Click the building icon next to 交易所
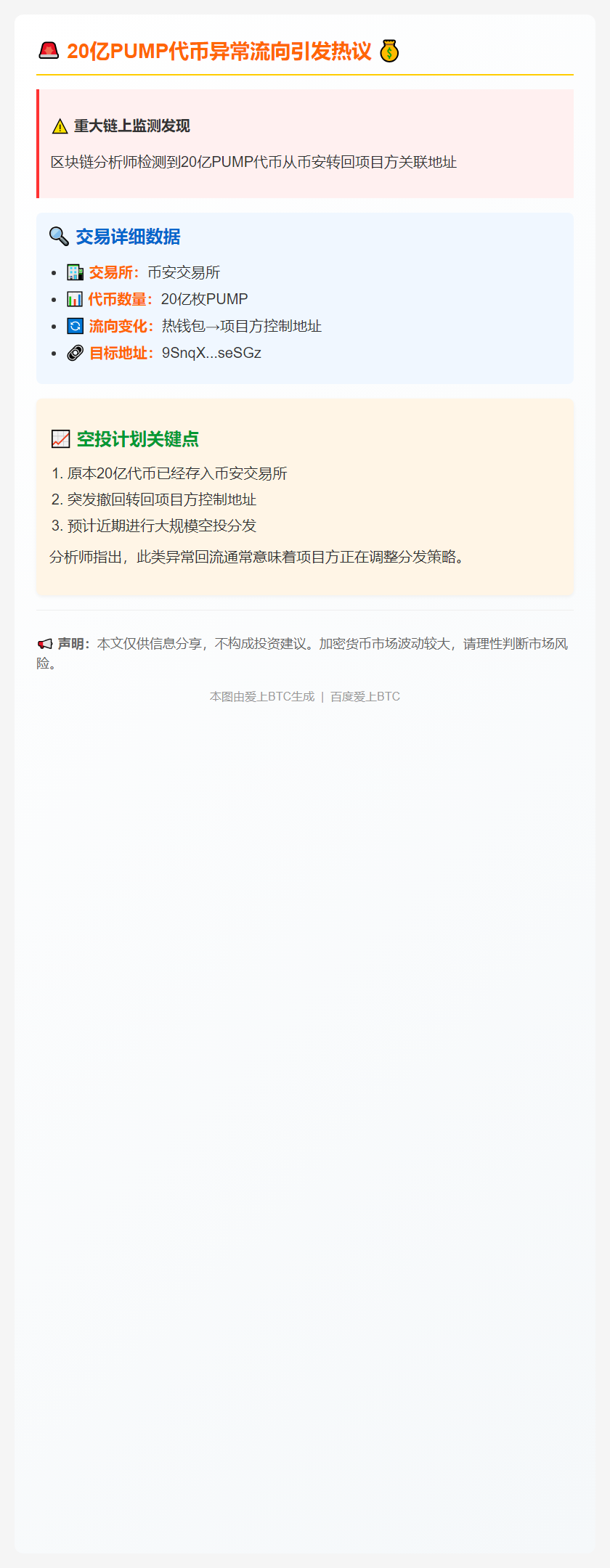Image resolution: width=610 pixels, height=1568 pixels. pyautogui.click(x=75, y=272)
